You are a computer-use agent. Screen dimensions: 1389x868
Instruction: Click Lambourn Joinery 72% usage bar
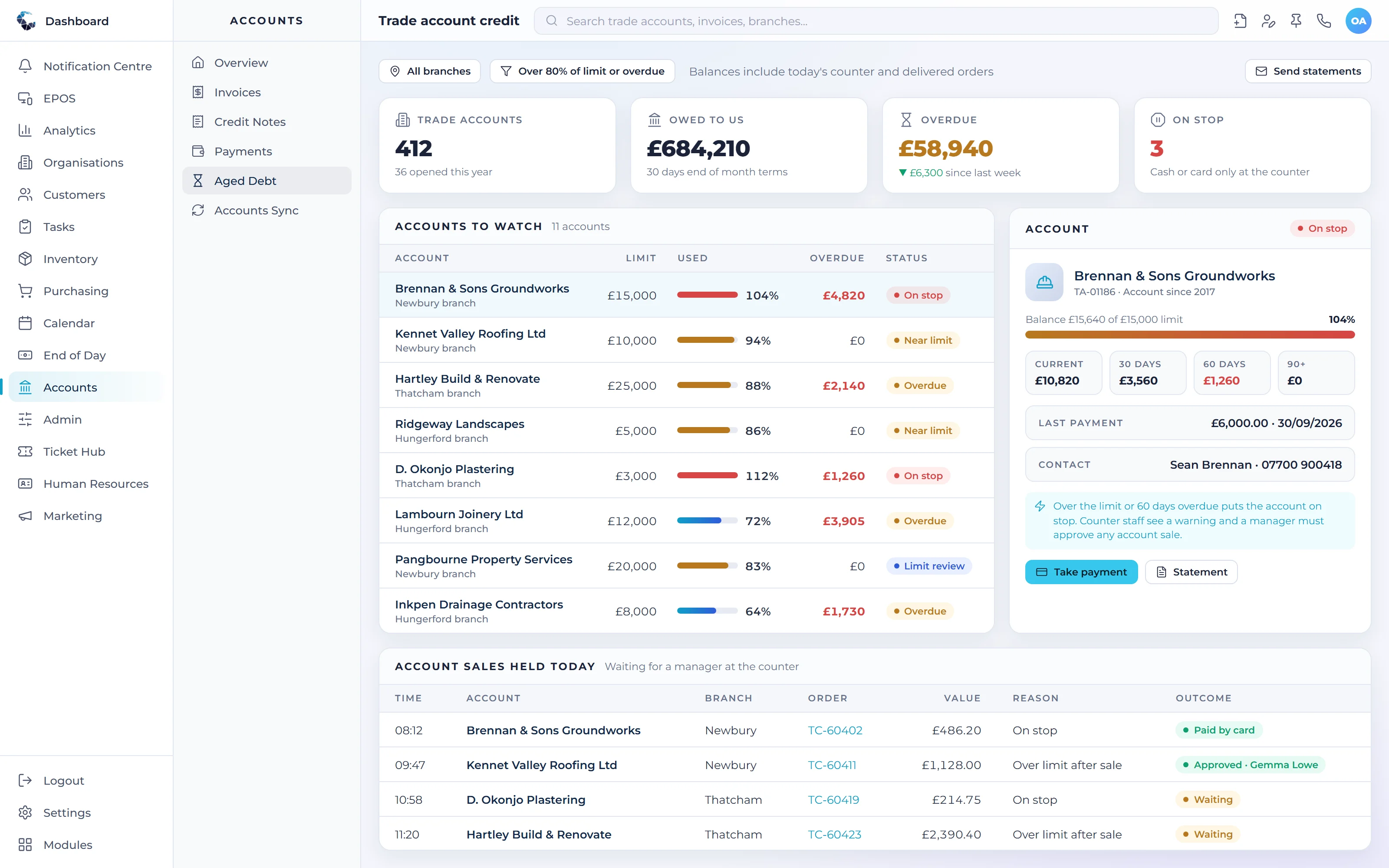pyautogui.click(x=707, y=521)
